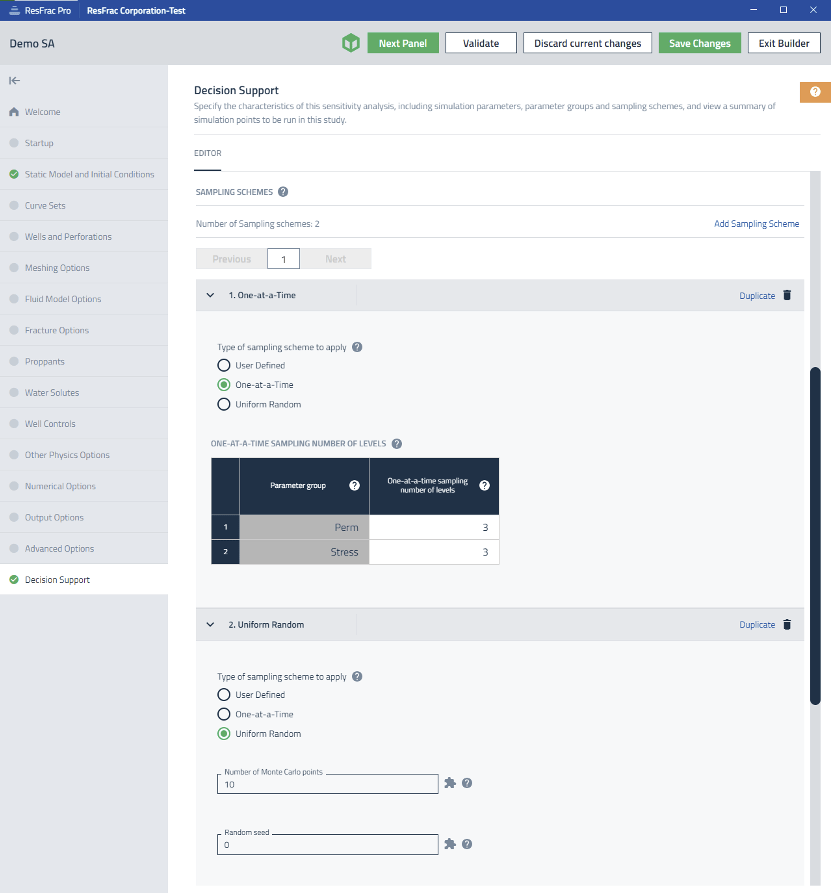Screen dimensions: 833x893
Task: Open the Proppants panel
Action: pyautogui.click(x=84, y=362)
